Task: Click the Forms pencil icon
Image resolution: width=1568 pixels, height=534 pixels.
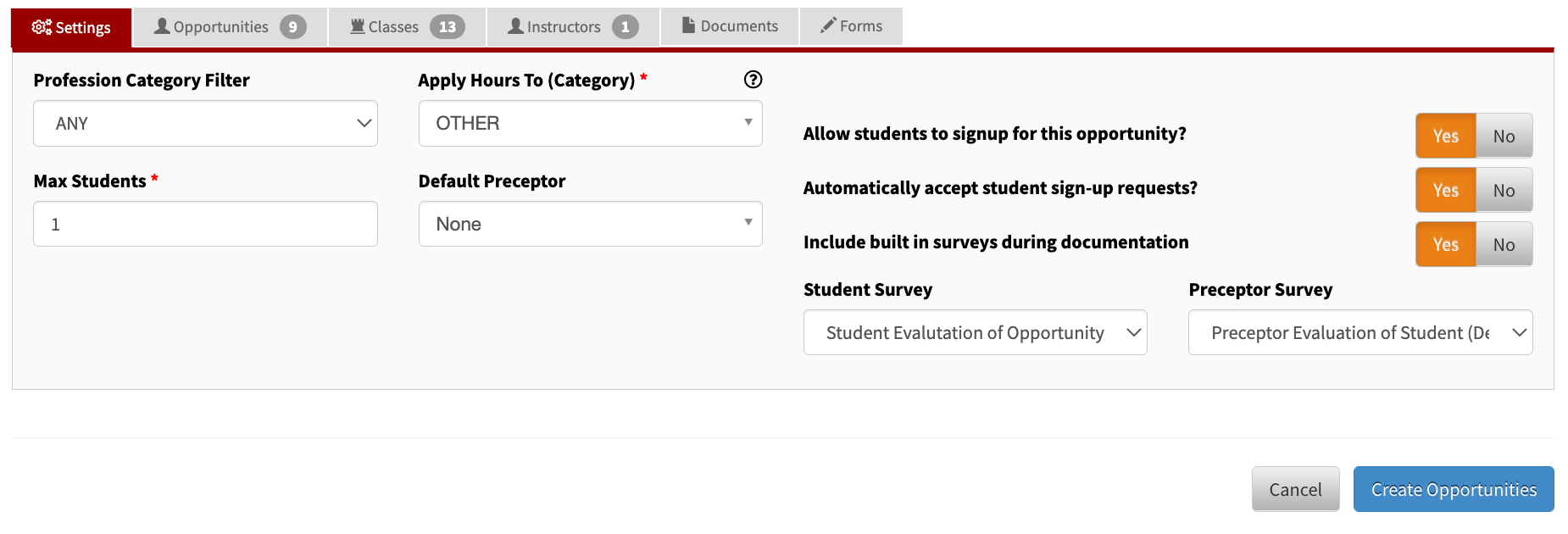Action: 828,26
